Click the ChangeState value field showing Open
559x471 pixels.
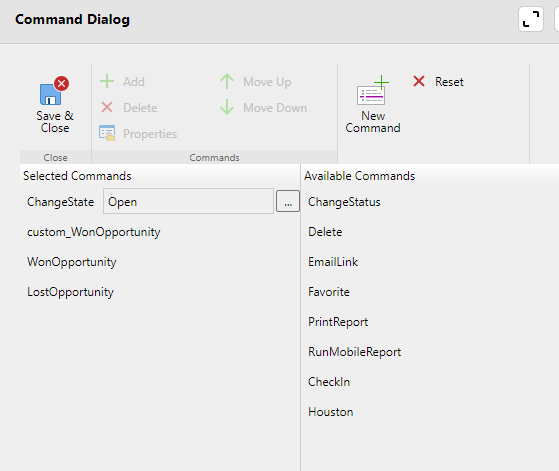click(188, 201)
